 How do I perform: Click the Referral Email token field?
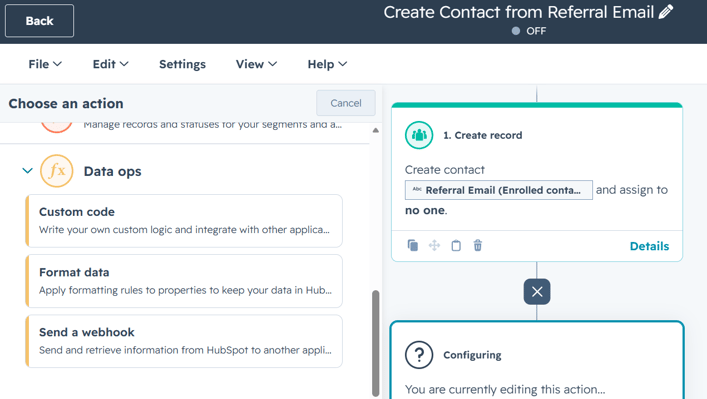[x=499, y=190]
